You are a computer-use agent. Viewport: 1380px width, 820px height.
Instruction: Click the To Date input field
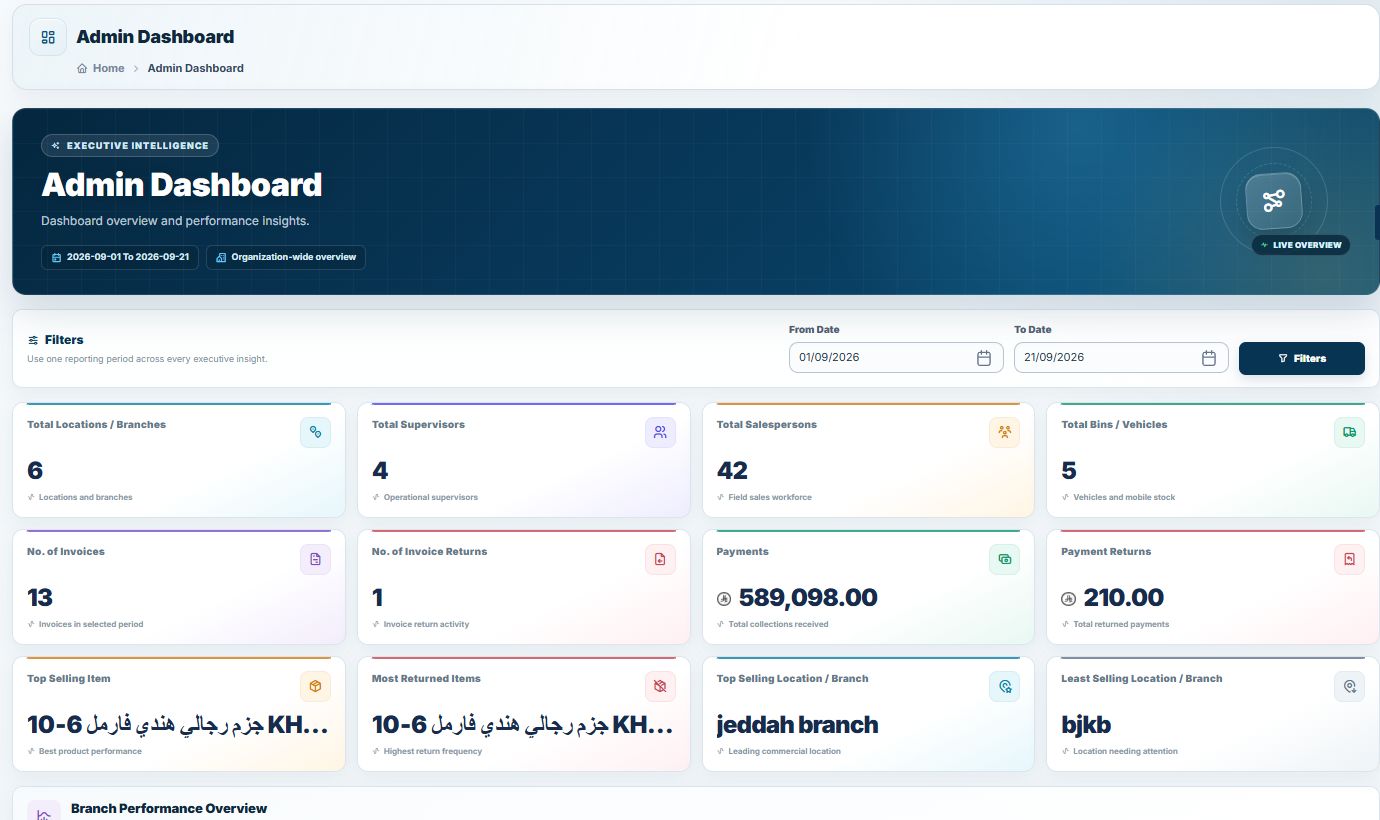[1121, 358]
